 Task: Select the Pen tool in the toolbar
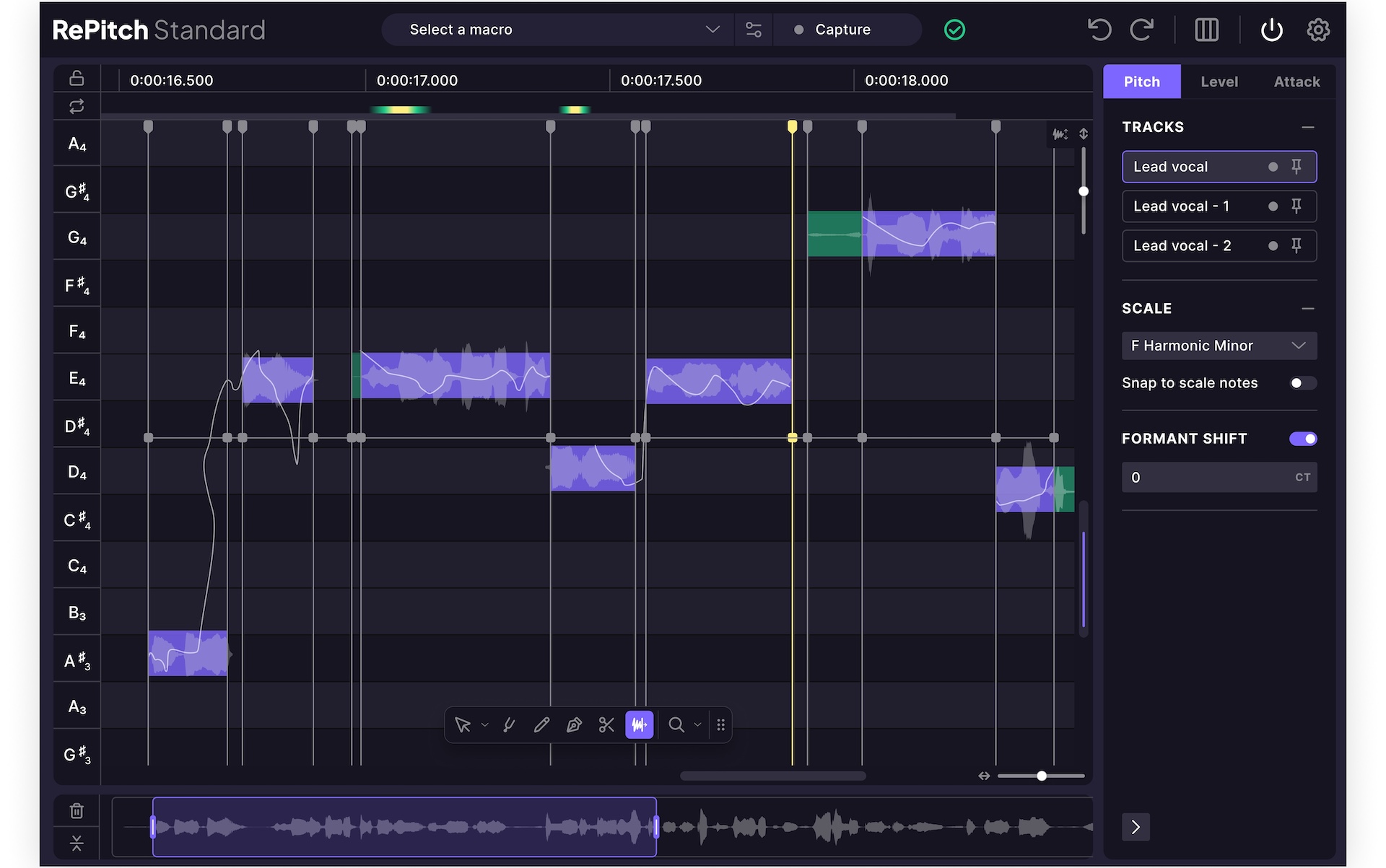coord(574,724)
